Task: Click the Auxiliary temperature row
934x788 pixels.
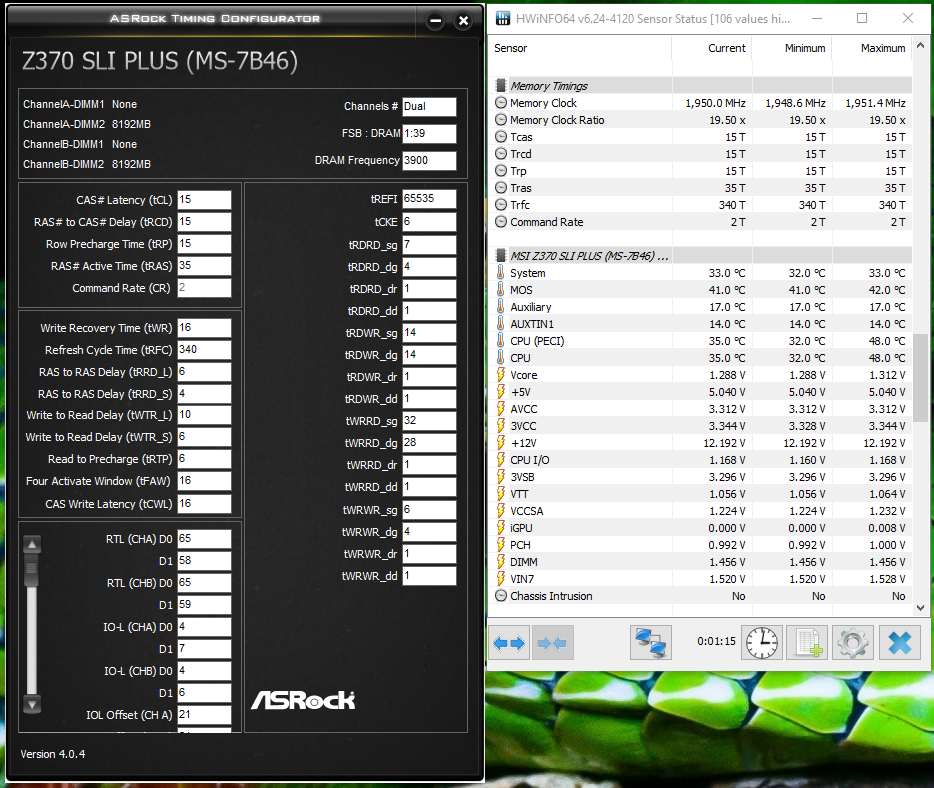Action: click(700, 307)
